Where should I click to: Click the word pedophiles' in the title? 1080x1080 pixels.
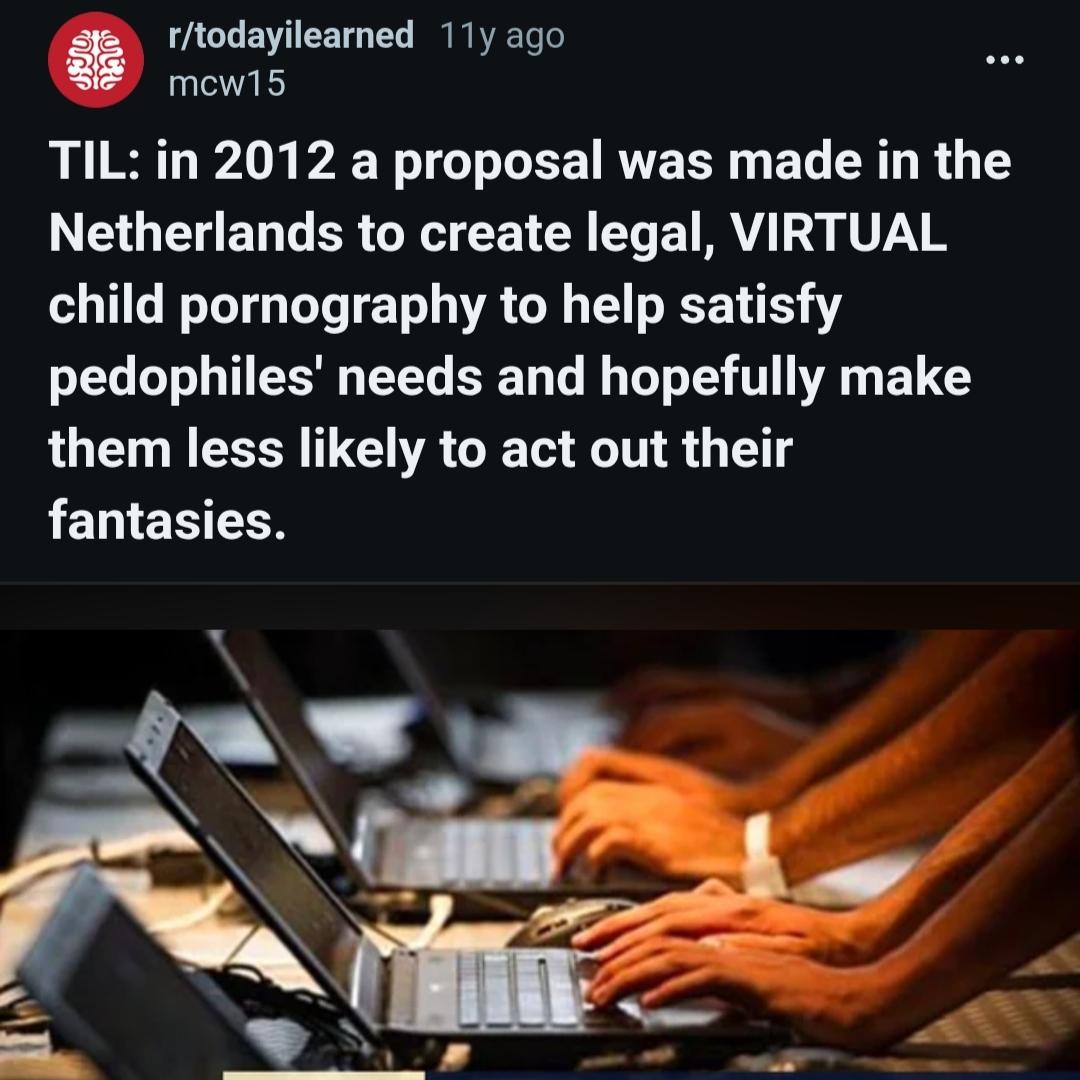pos(181,377)
